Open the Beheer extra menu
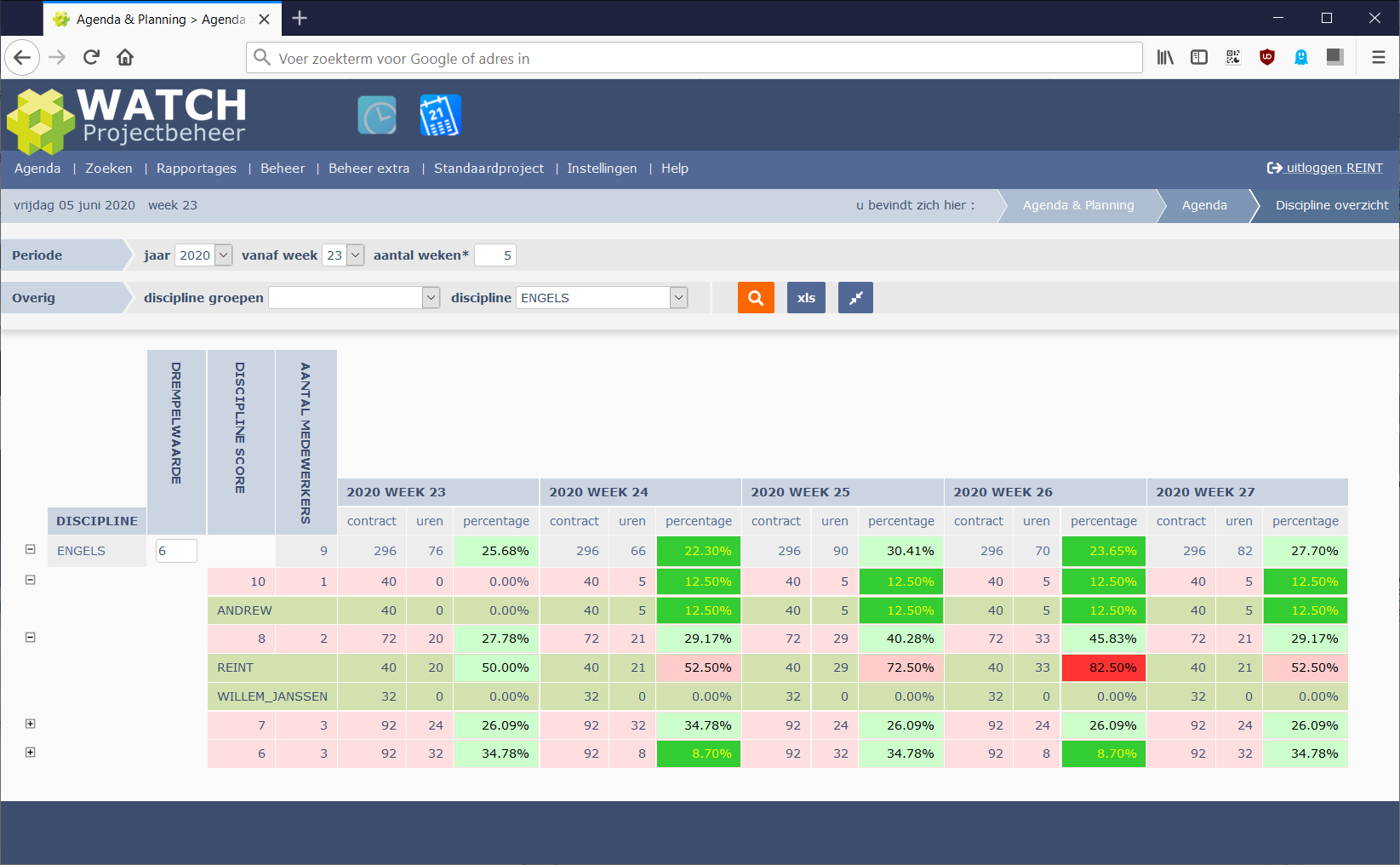 369,169
